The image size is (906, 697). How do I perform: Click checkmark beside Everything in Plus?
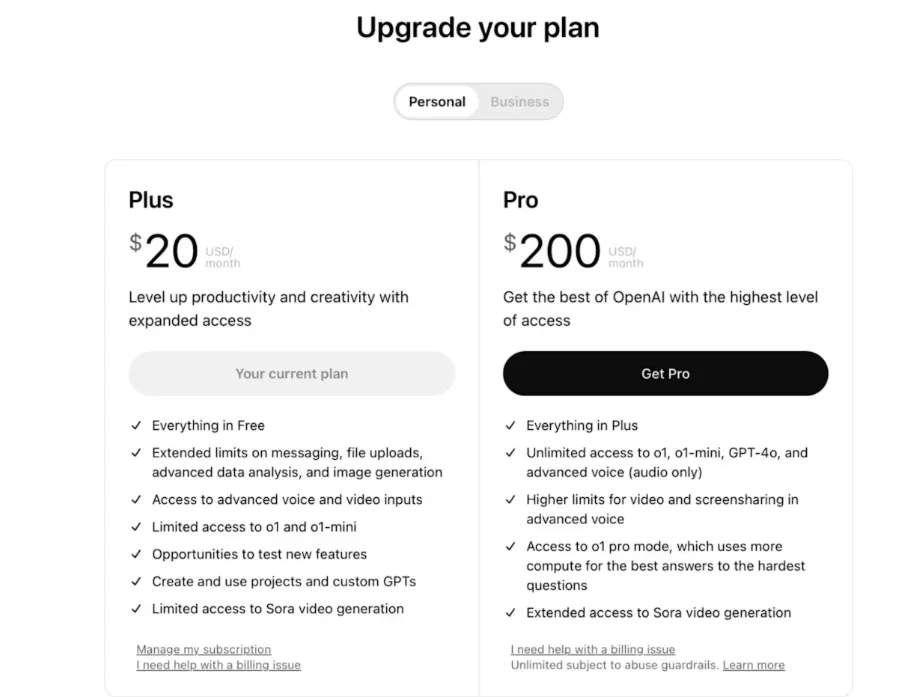[510, 425]
